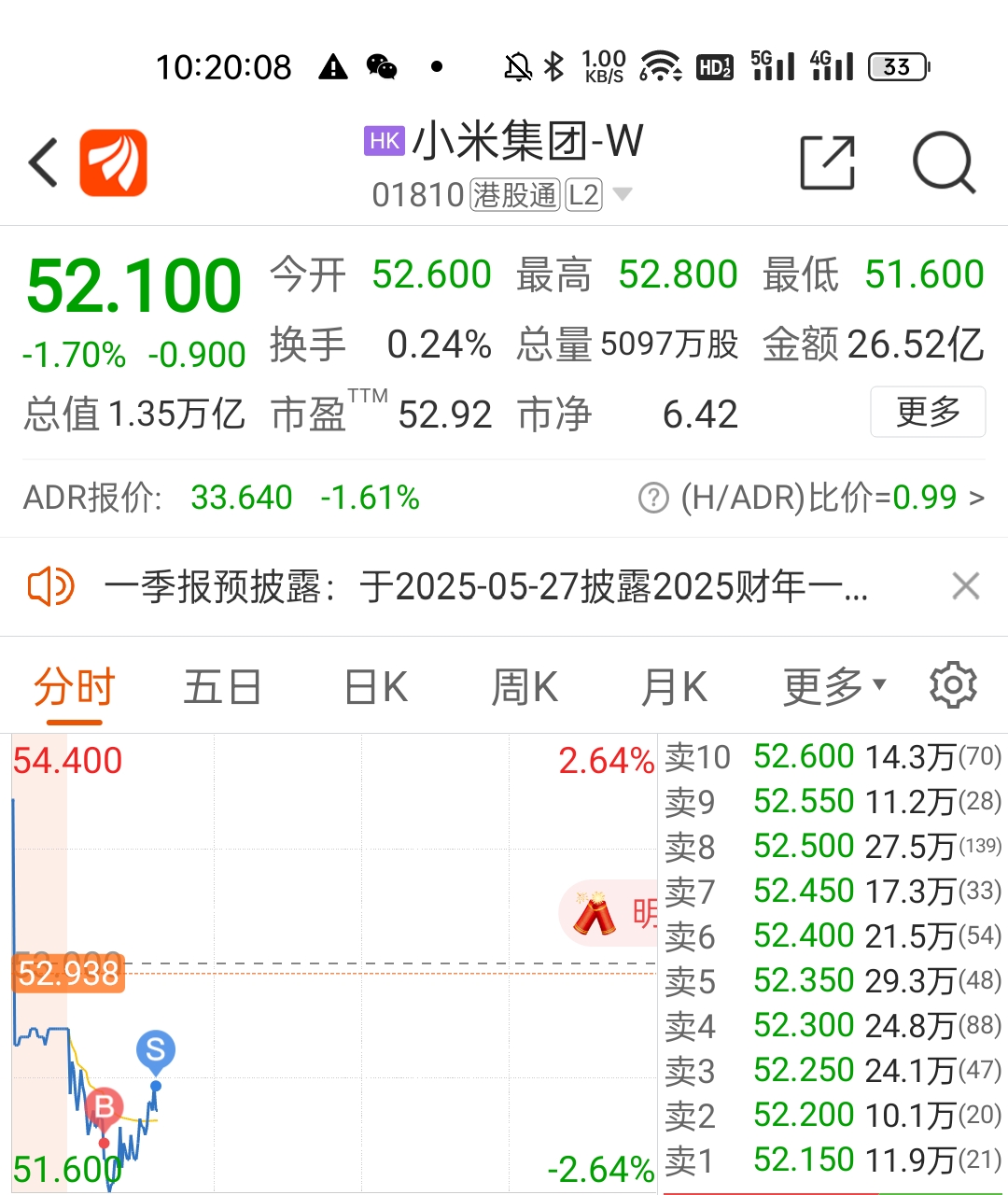Tap the 换手 0.24% value
Screen dimensions: 1008x1195
[439, 344]
